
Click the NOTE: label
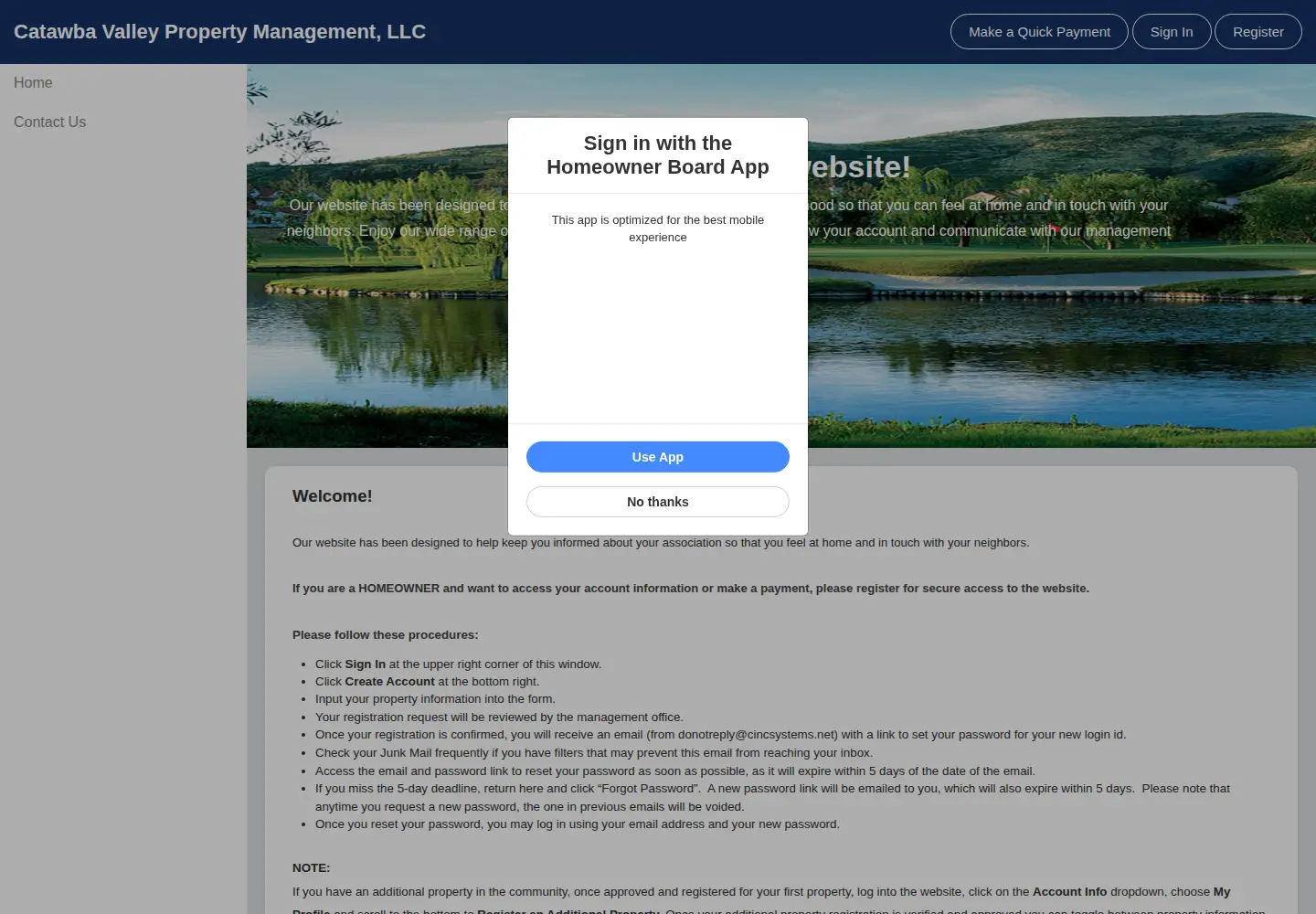coord(311,868)
